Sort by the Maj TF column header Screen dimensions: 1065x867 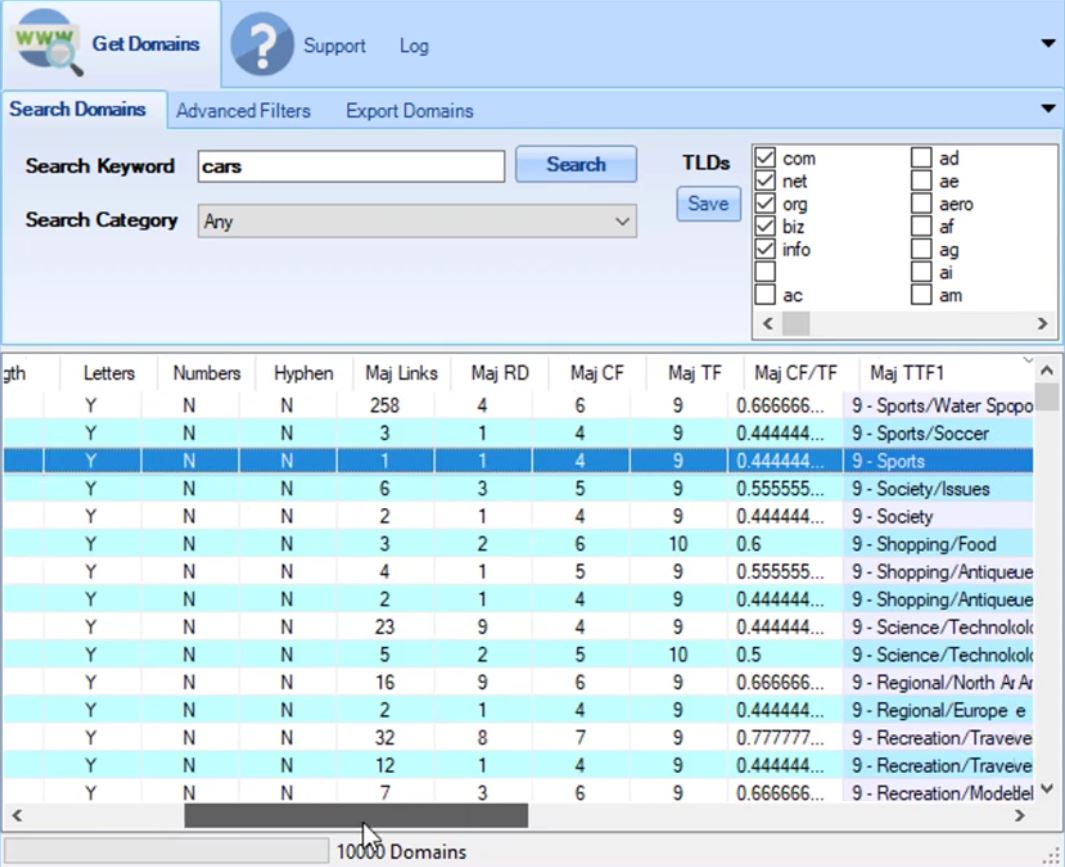pyautogui.click(x=694, y=373)
